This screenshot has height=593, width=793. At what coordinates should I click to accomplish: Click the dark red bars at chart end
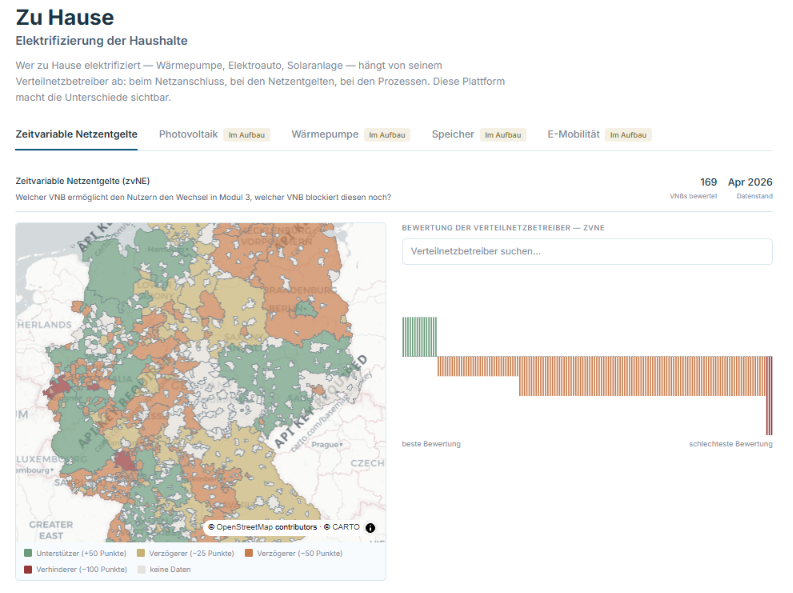click(x=769, y=396)
